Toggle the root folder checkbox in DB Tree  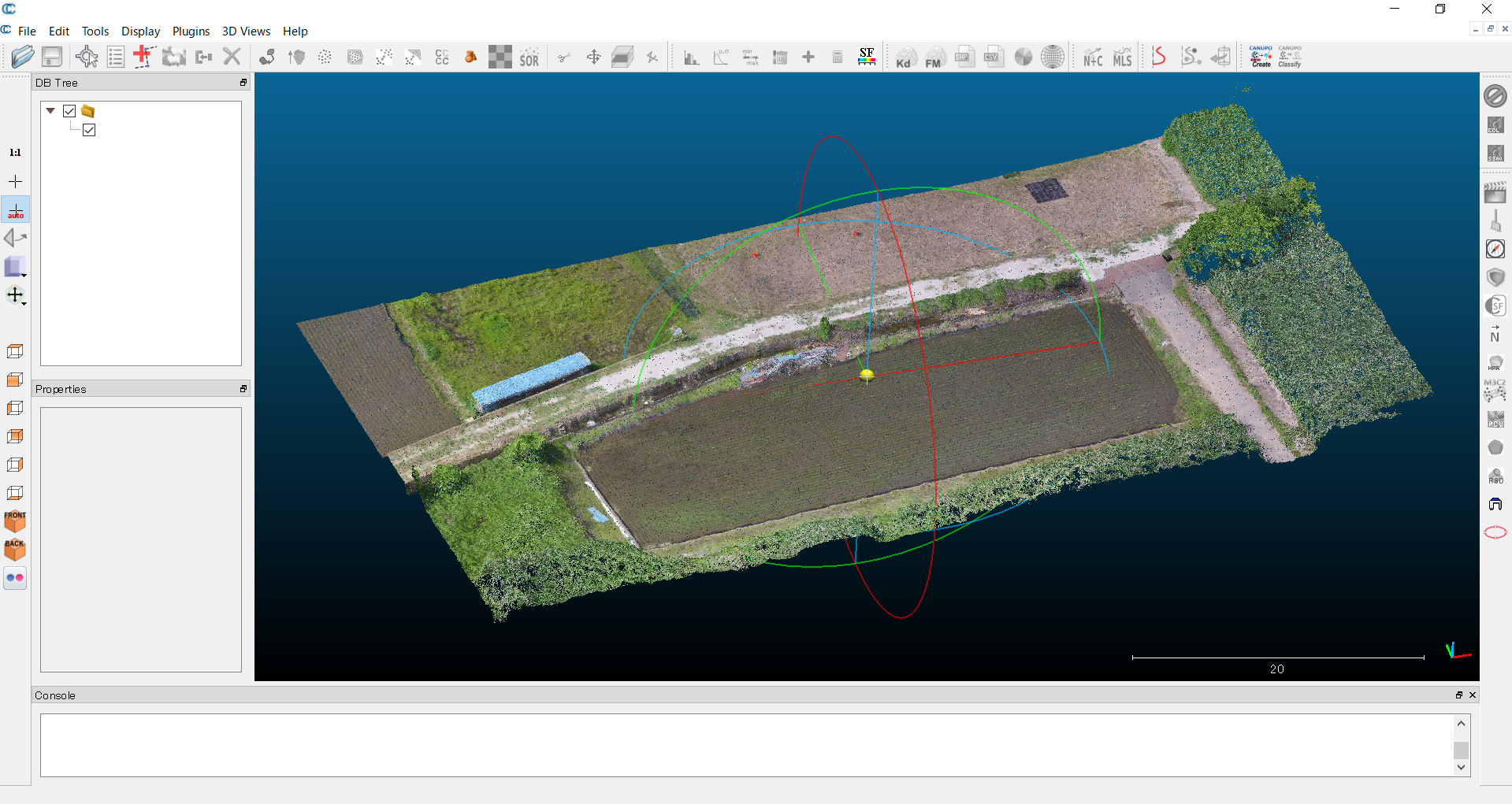click(x=69, y=111)
